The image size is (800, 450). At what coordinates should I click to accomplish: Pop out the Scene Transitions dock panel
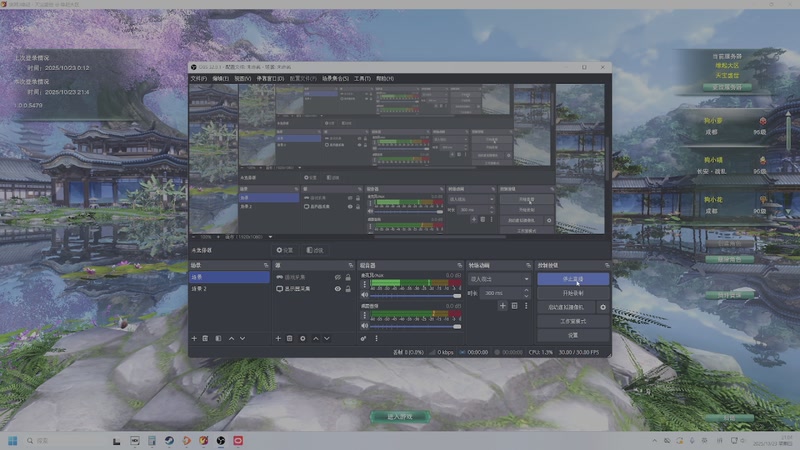[x=529, y=265]
